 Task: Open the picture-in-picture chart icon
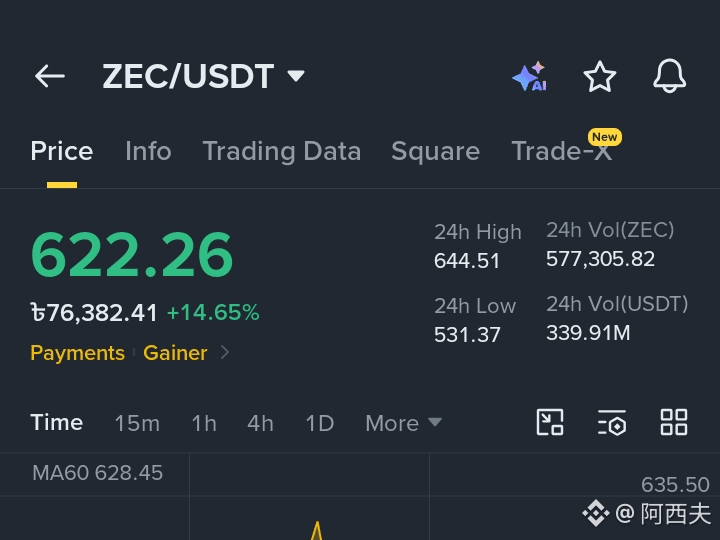pos(550,422)
